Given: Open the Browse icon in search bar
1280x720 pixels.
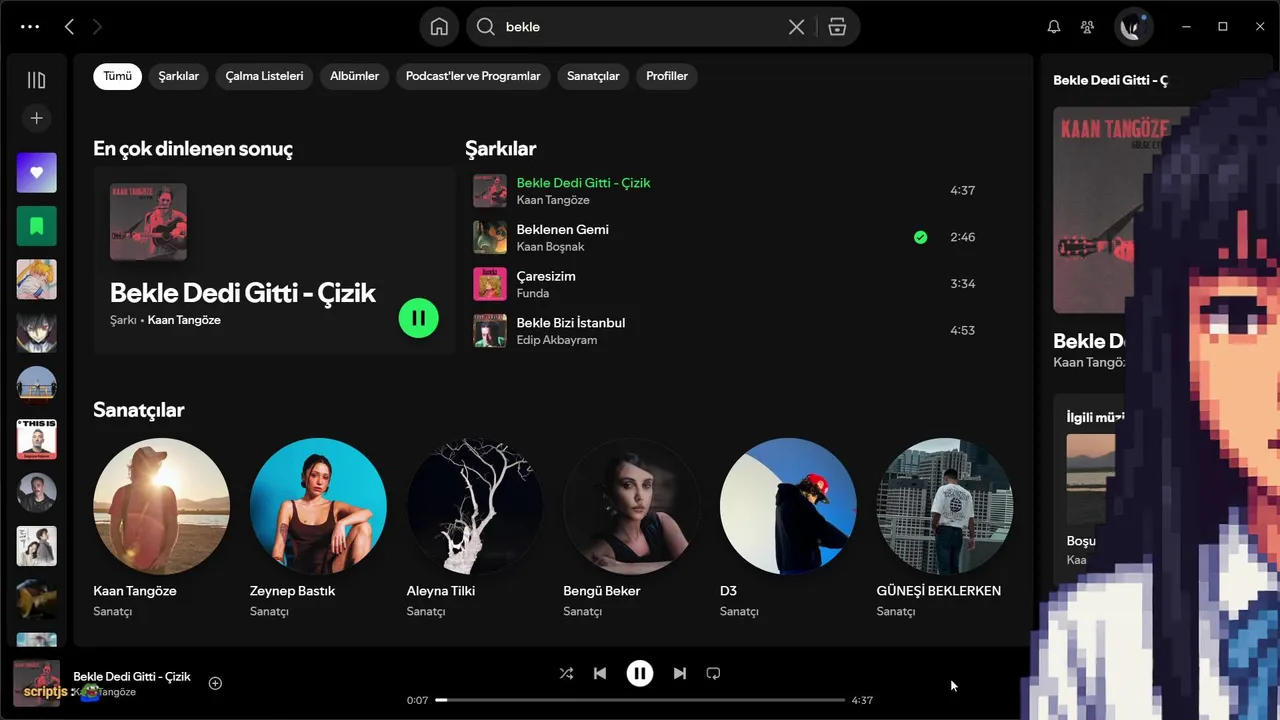Looking at the screenshot, I should click(x=837, y=27).
